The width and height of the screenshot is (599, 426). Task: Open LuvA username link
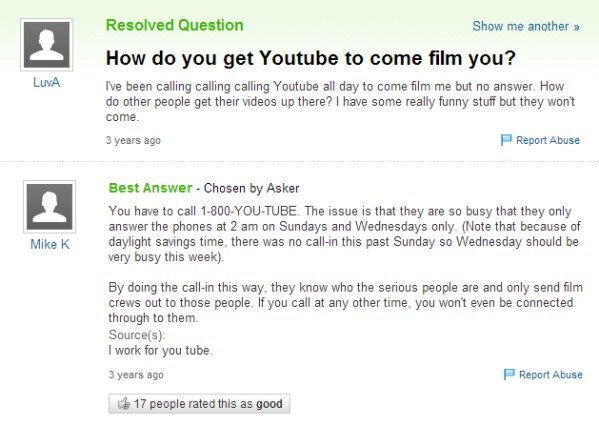click(47, 82)
